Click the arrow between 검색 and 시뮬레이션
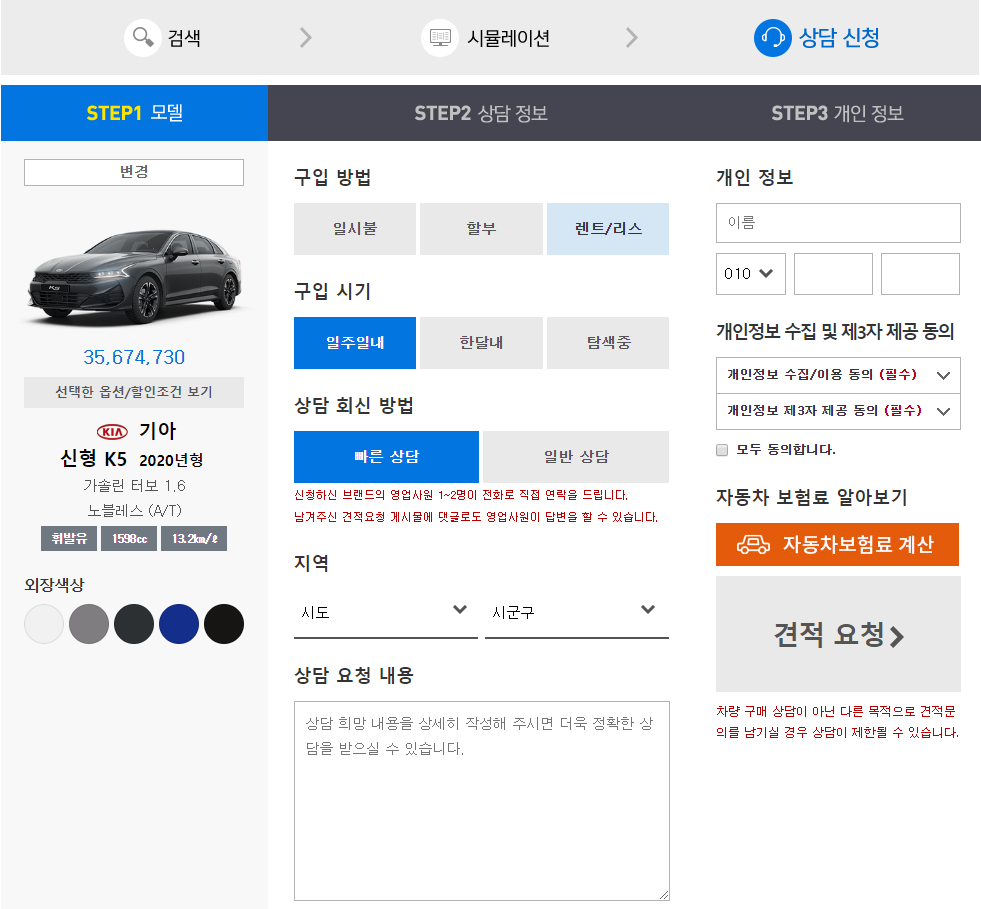The width and height of the screenshot is (981, 909). pos(305,38)
